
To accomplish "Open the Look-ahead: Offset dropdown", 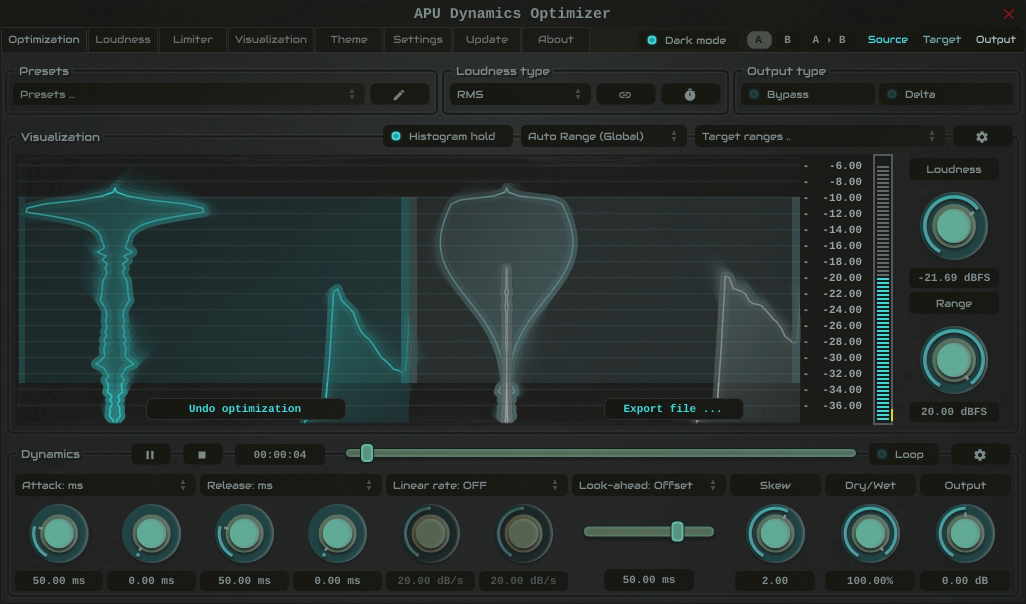I will click(x=648, y=486).
